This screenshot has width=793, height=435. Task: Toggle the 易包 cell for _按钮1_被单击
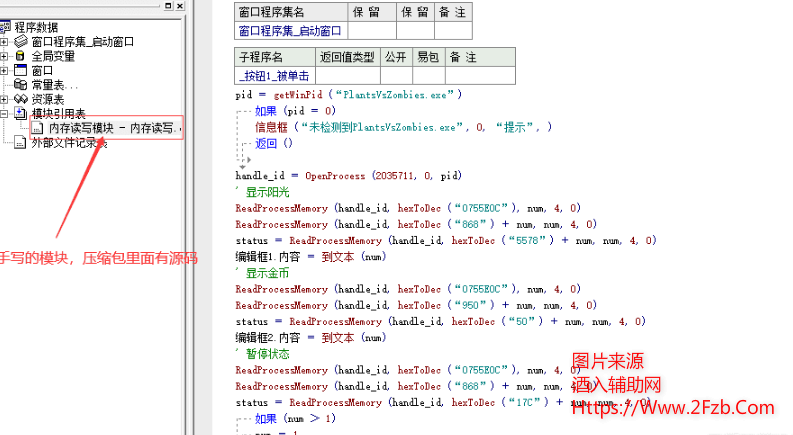coord(428,75)
